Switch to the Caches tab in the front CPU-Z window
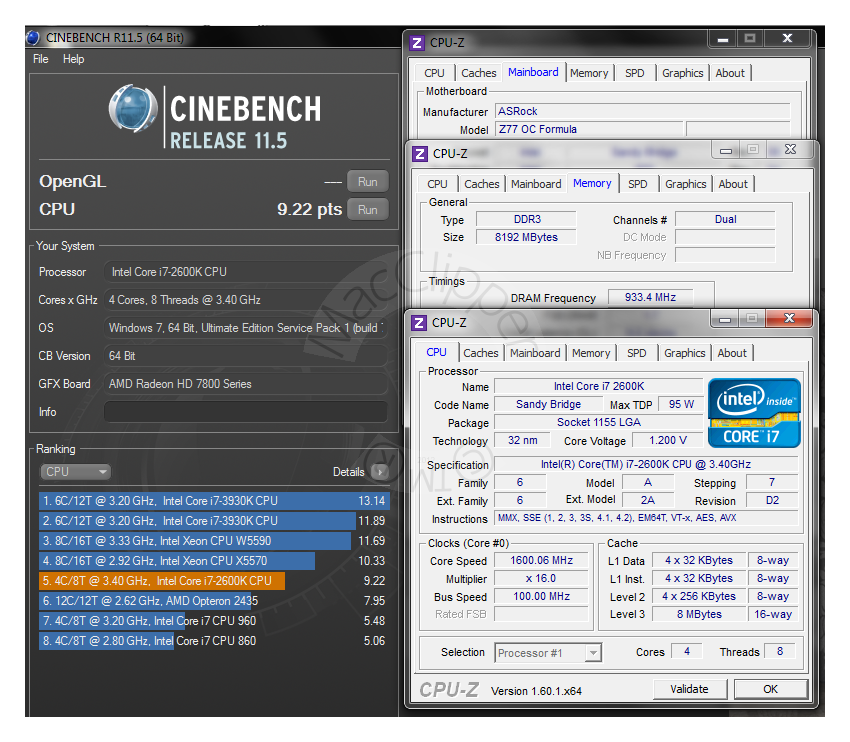Viewport: 850px width, 742px height. tap(481, 352)
